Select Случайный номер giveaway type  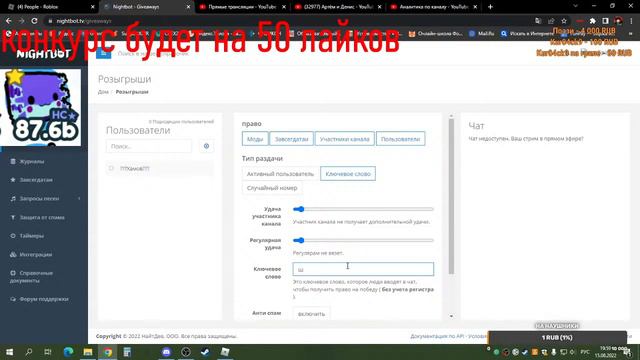tap(272, 188)
